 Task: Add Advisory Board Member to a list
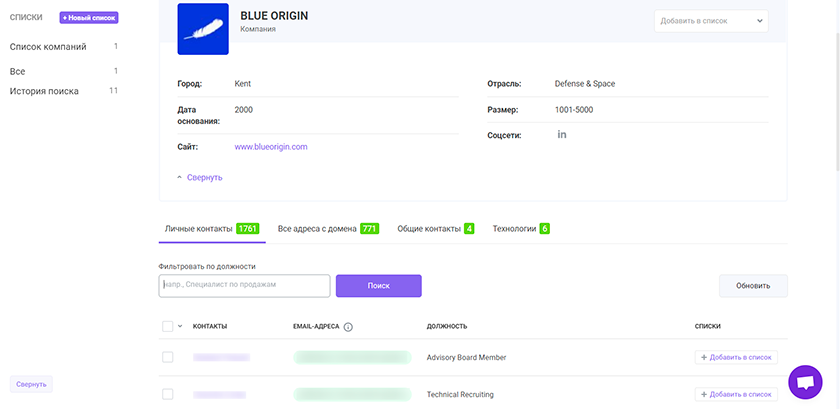pyautogui.click(x=736, y=358)
